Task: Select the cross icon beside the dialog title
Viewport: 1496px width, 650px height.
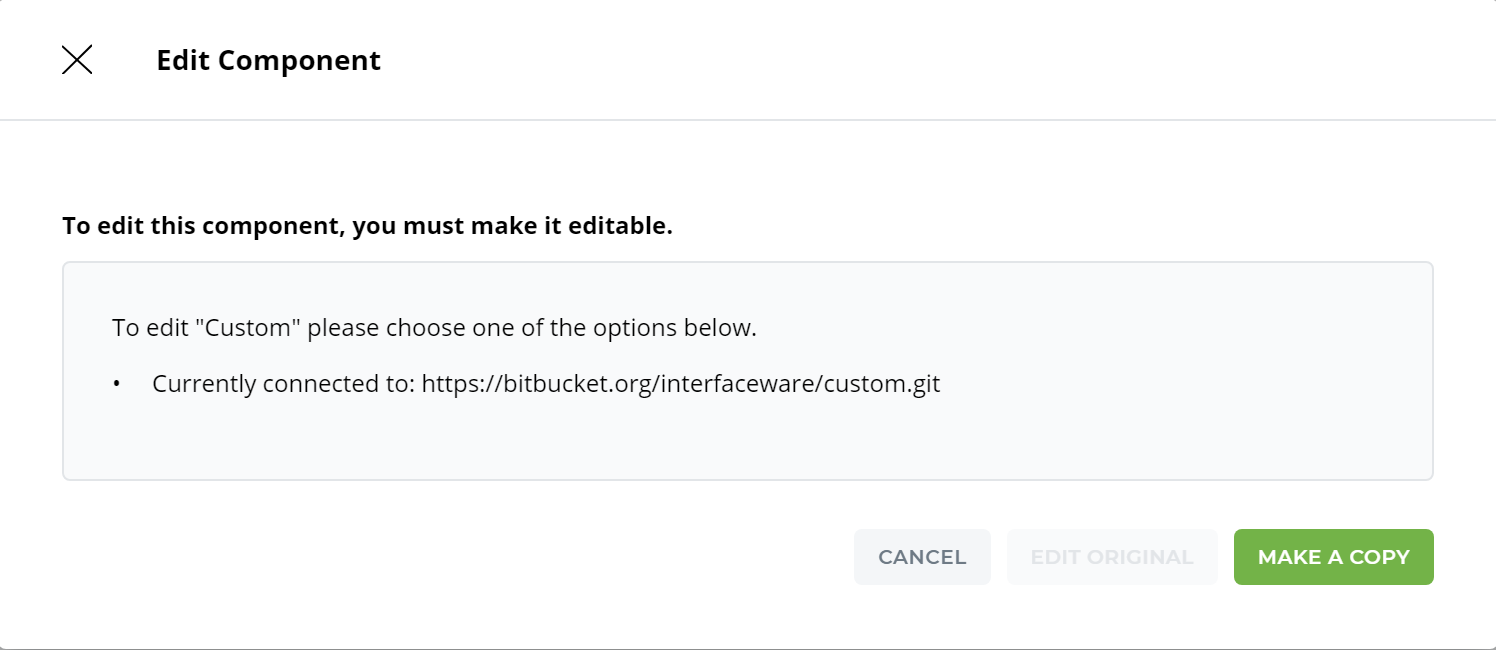Action: tap(77, 60)
